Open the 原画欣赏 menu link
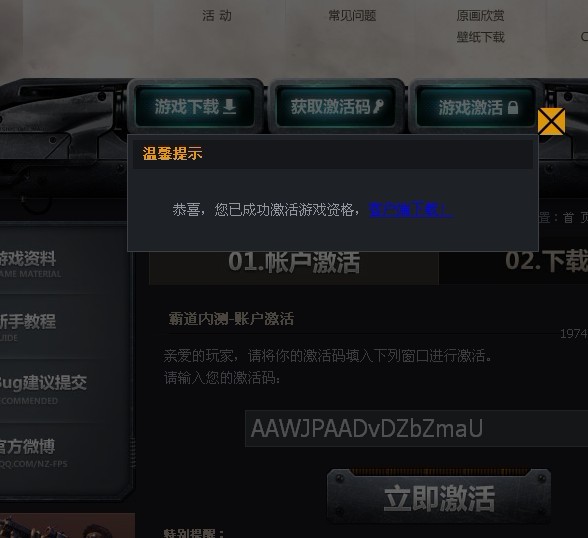Viewport: 588px width, 538px height. [x=480, y=15]
